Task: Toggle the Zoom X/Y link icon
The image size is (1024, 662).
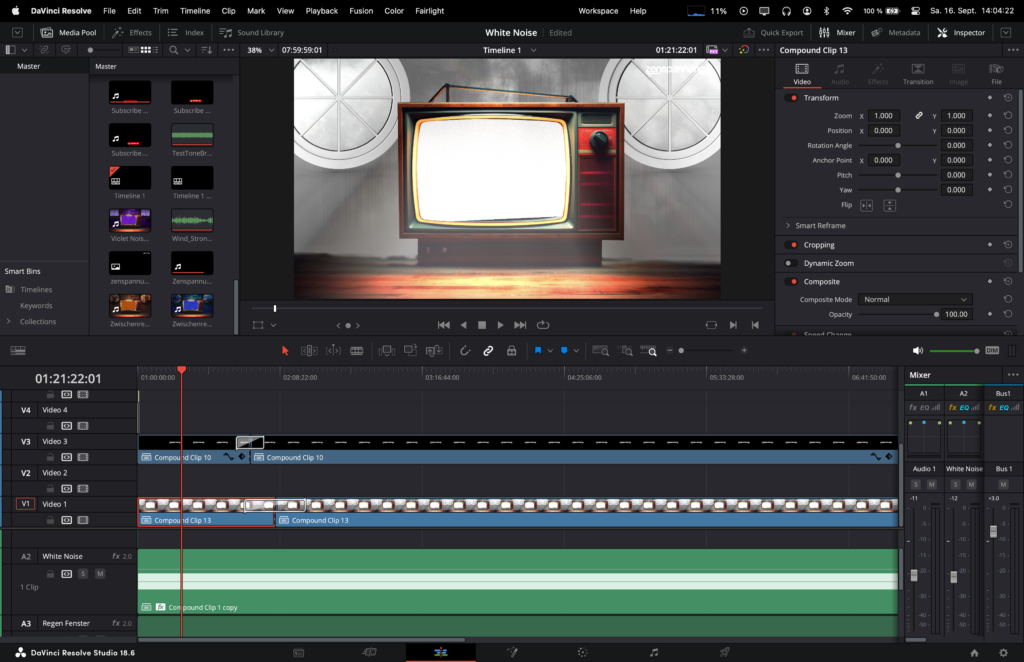Action: pos(919,116)
